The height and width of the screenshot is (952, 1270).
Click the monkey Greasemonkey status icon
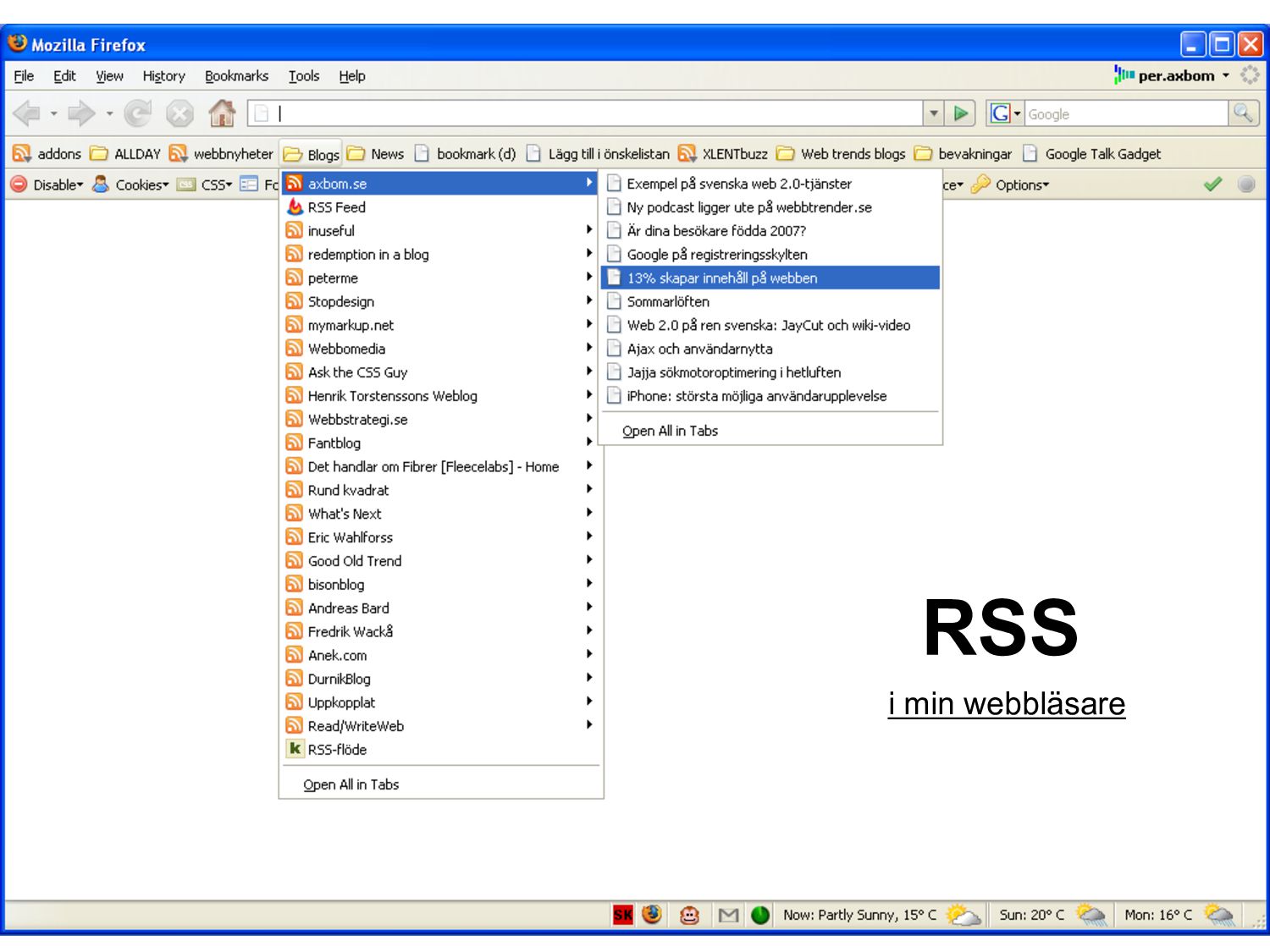(x=690, y=915)
